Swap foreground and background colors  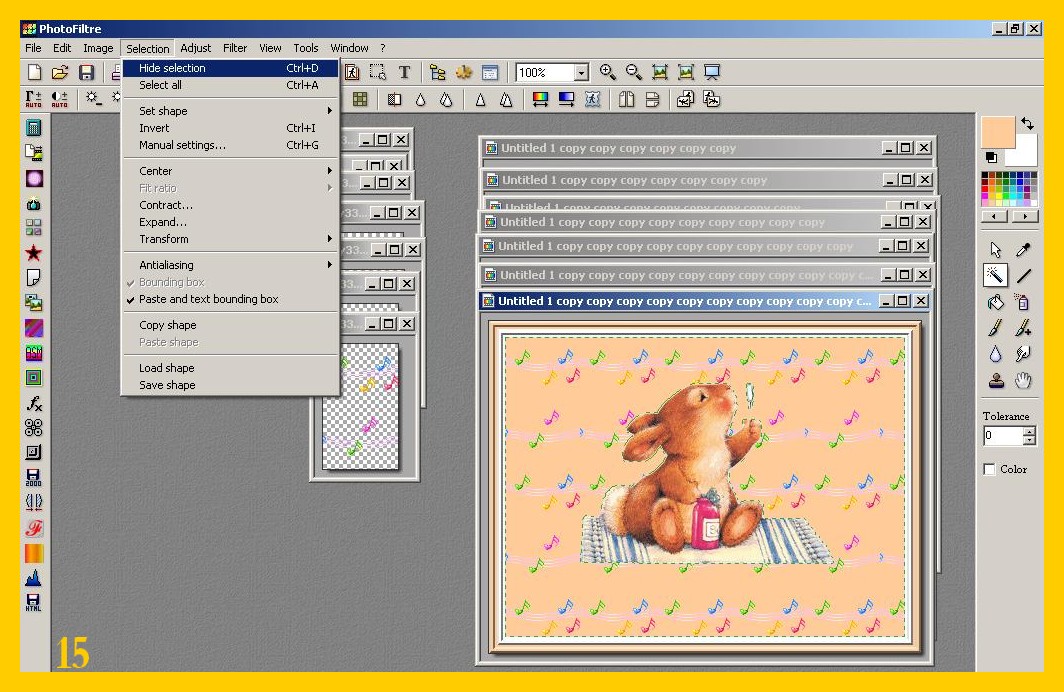(1027, 124)
